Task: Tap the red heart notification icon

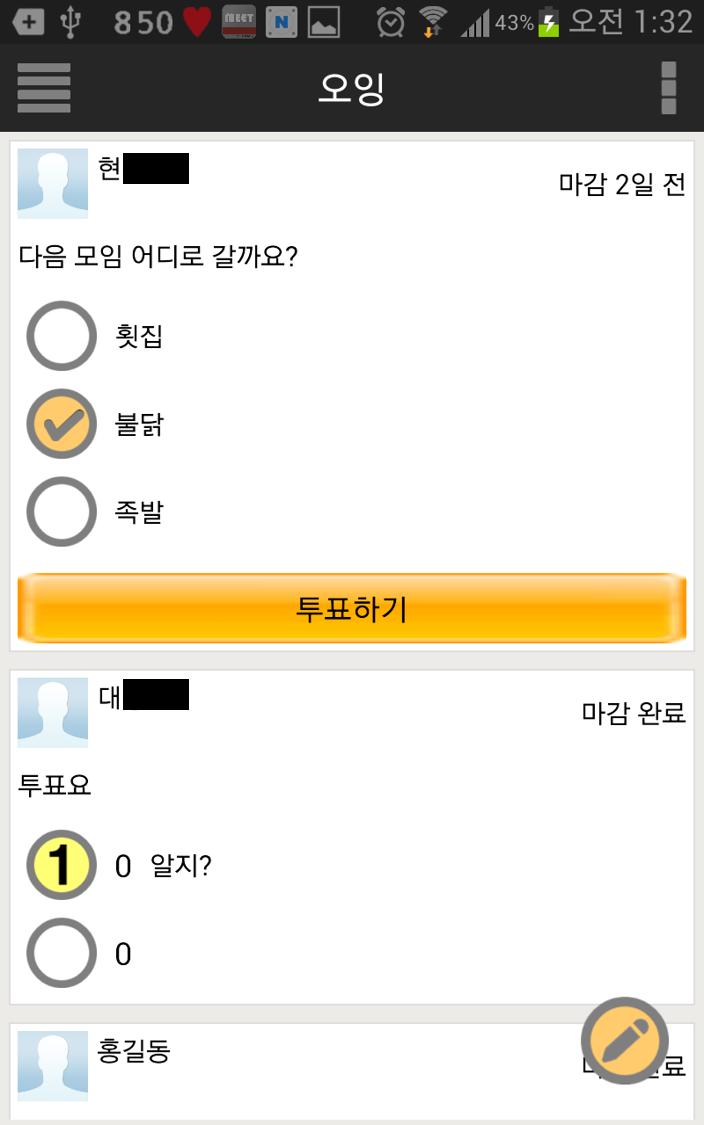Action: [x=197, y=21]
